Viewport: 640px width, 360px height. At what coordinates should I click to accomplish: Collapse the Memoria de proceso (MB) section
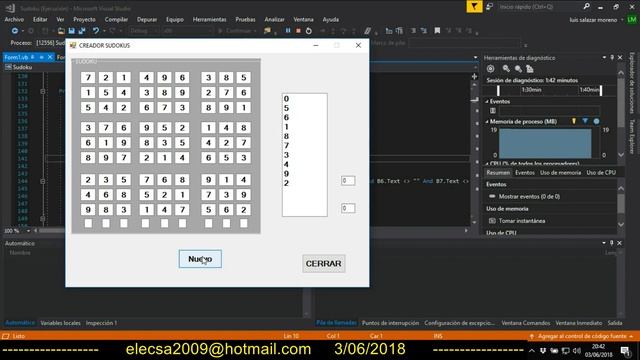click(x=487, y=122)
